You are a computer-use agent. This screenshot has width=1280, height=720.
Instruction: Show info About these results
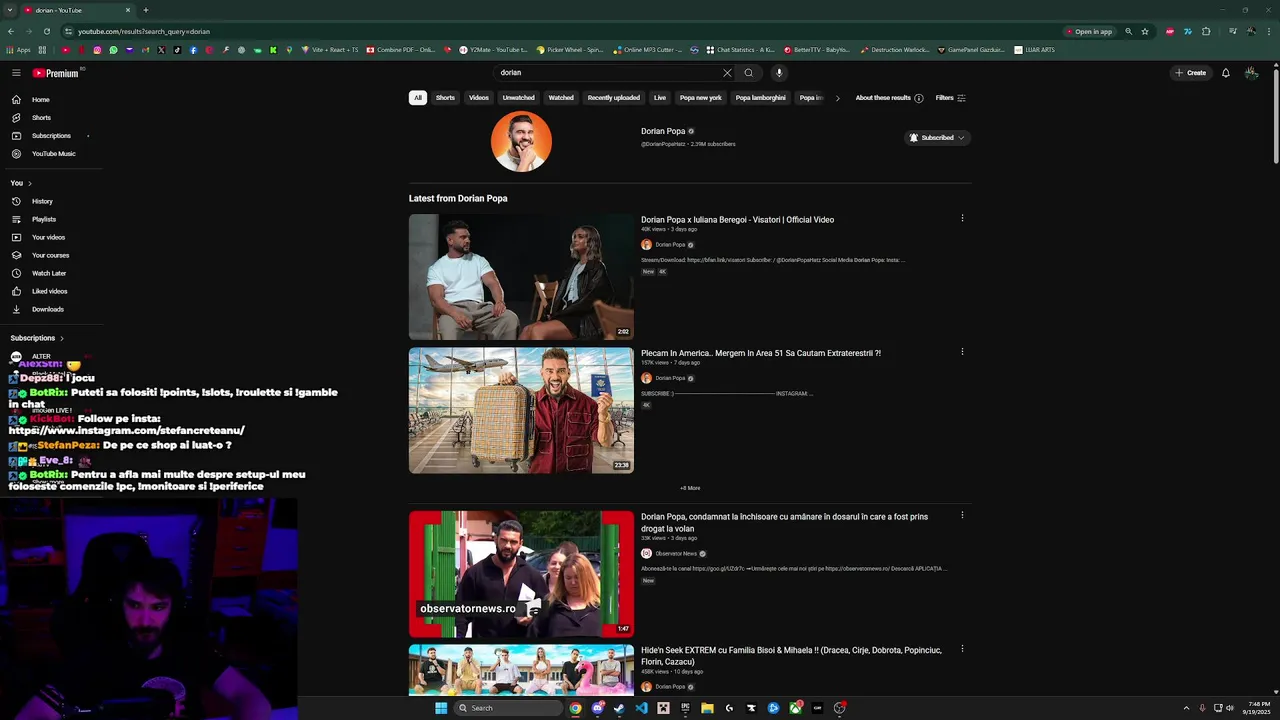point(889,98)
